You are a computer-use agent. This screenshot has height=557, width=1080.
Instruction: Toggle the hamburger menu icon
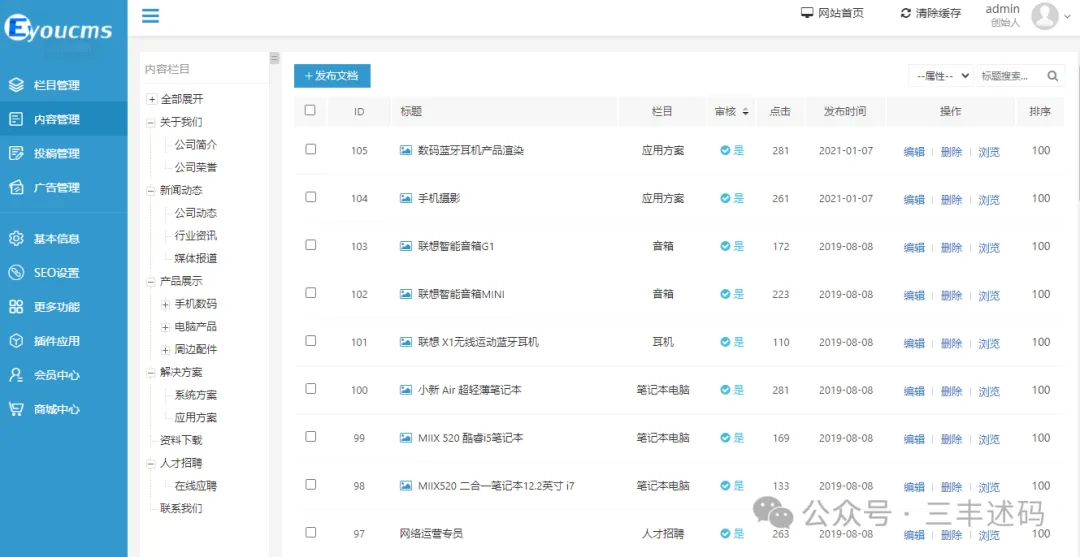coord(150,15)
